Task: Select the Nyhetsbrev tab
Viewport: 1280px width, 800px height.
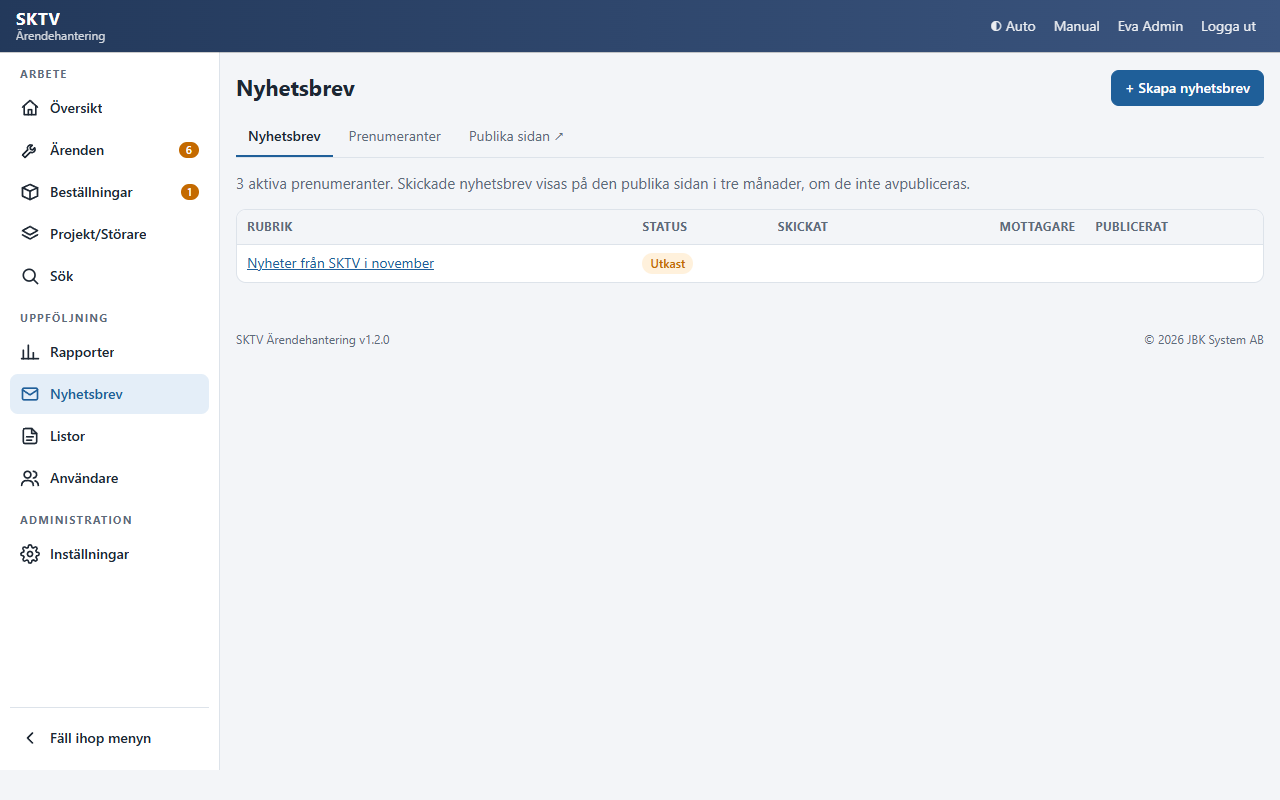Action: pos(284,136)
